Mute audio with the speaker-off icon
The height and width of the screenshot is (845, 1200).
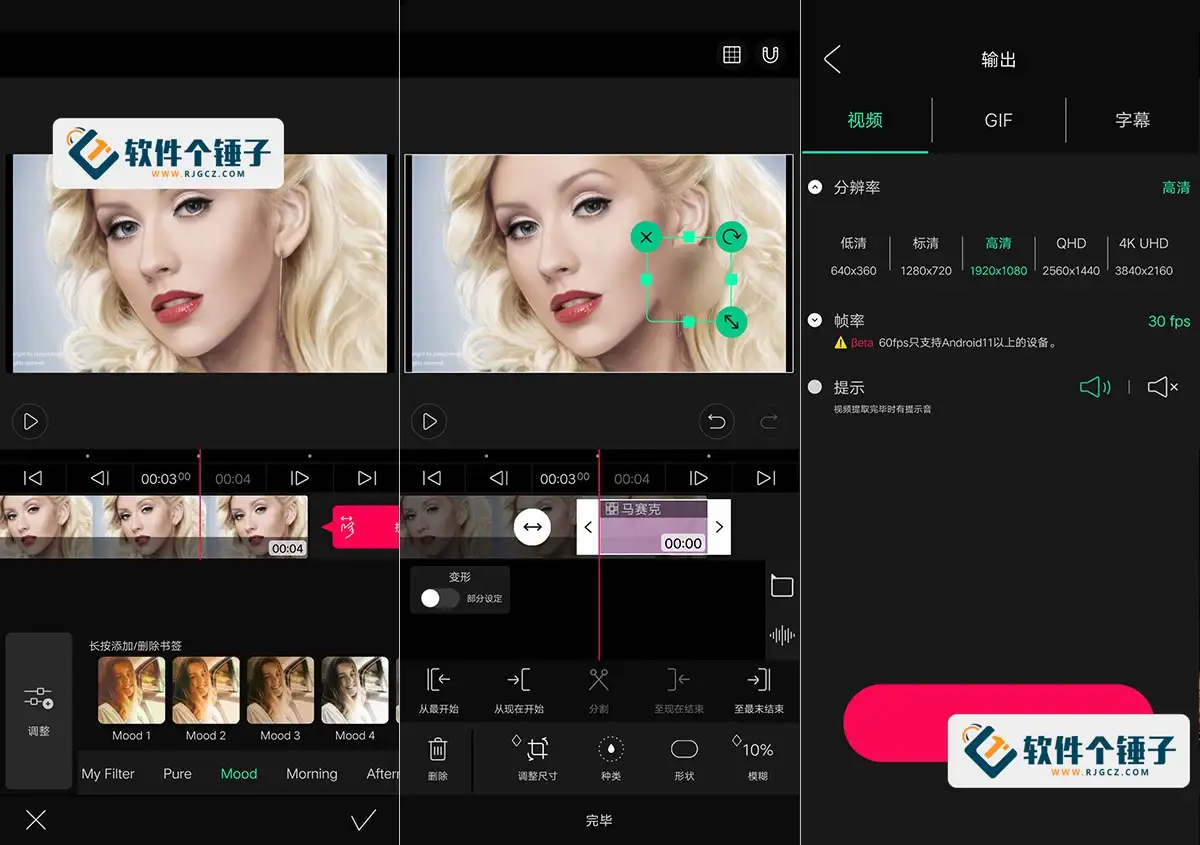click(1162, 387)
